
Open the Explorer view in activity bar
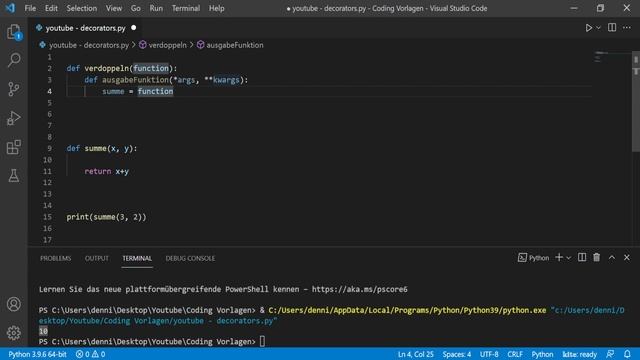click(x=14, y=32)
